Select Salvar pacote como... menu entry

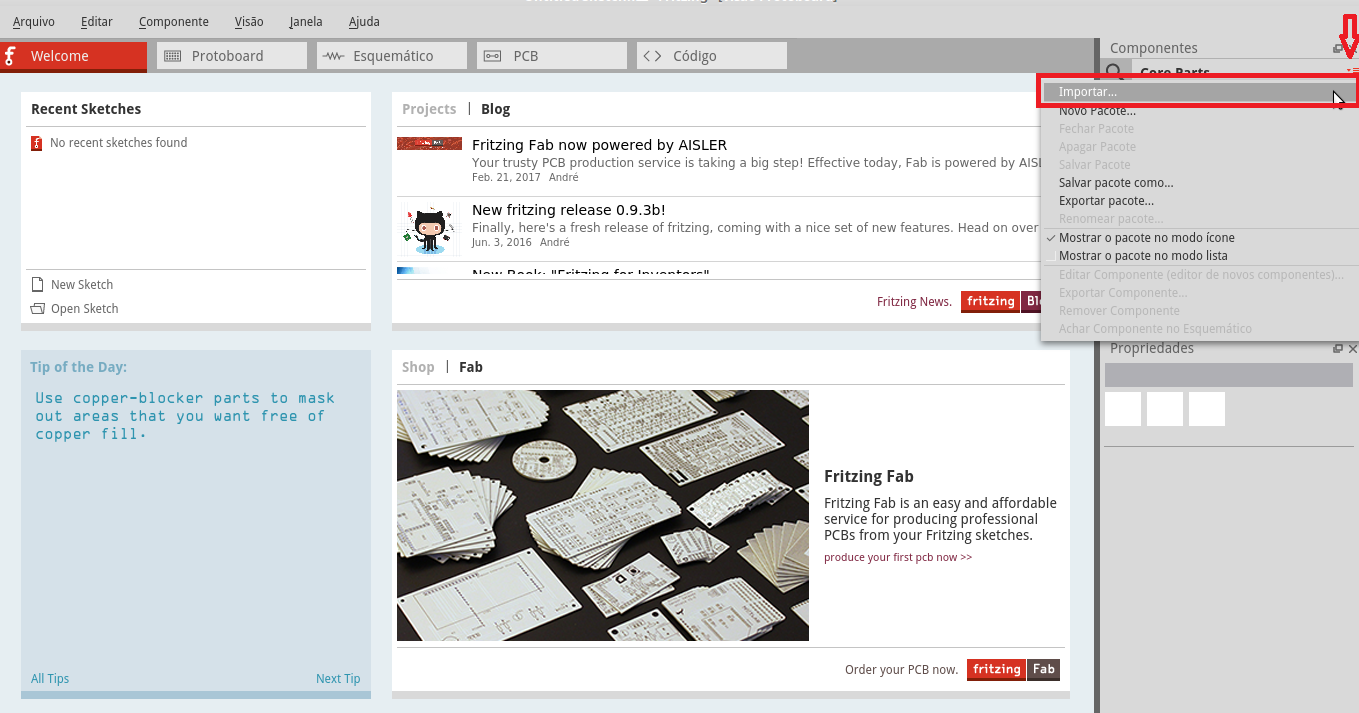(x=1198, y=183)
